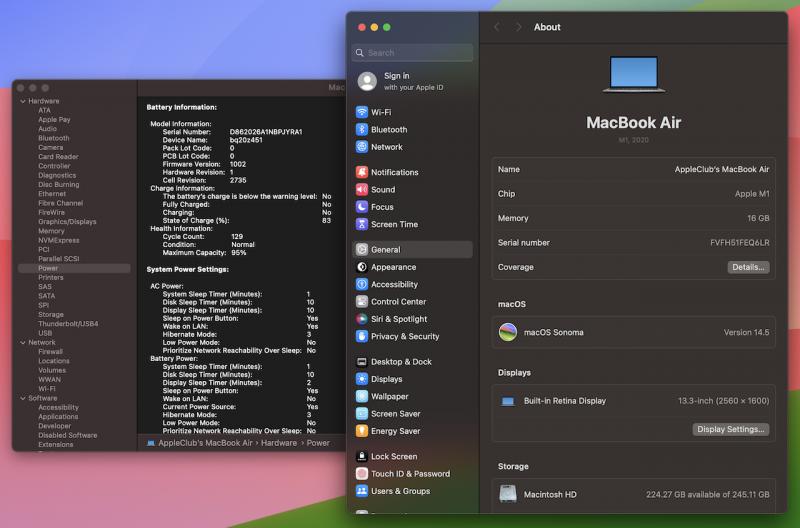Screen dimensions: 800x528
Task: Open the Energy Saver icon
Action: 362,431
